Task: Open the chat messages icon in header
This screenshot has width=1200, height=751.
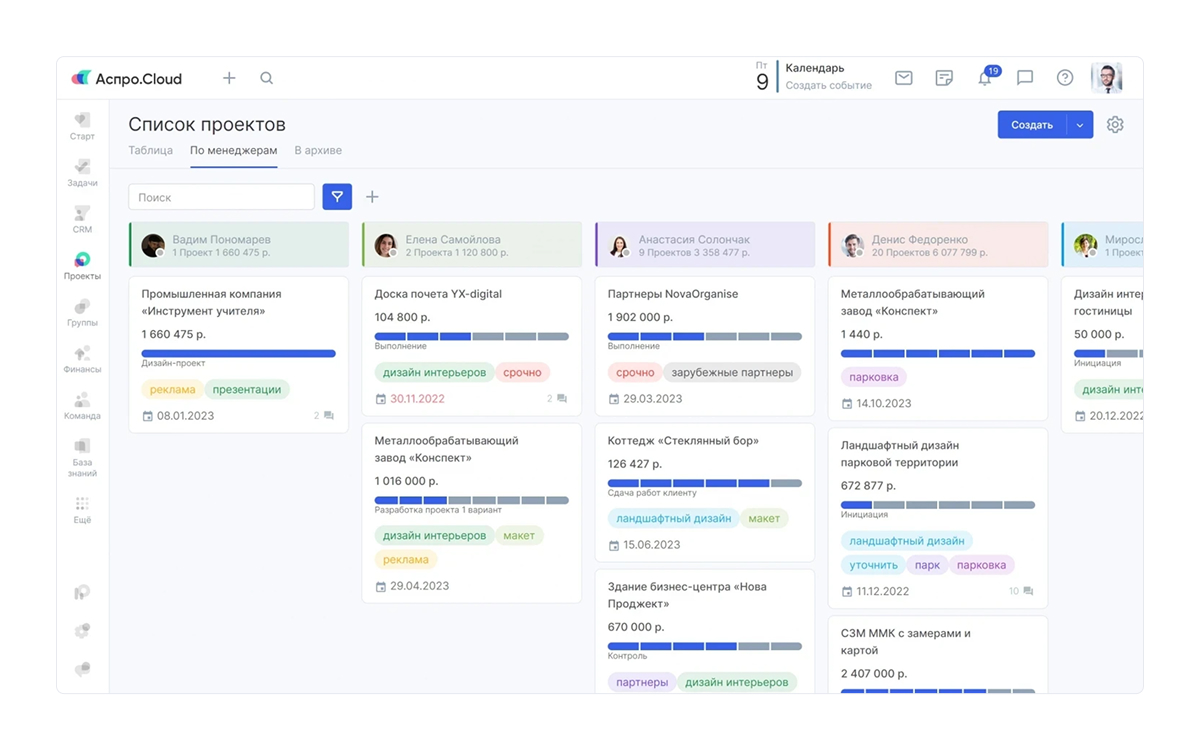Action: (x=1025, y=78)
